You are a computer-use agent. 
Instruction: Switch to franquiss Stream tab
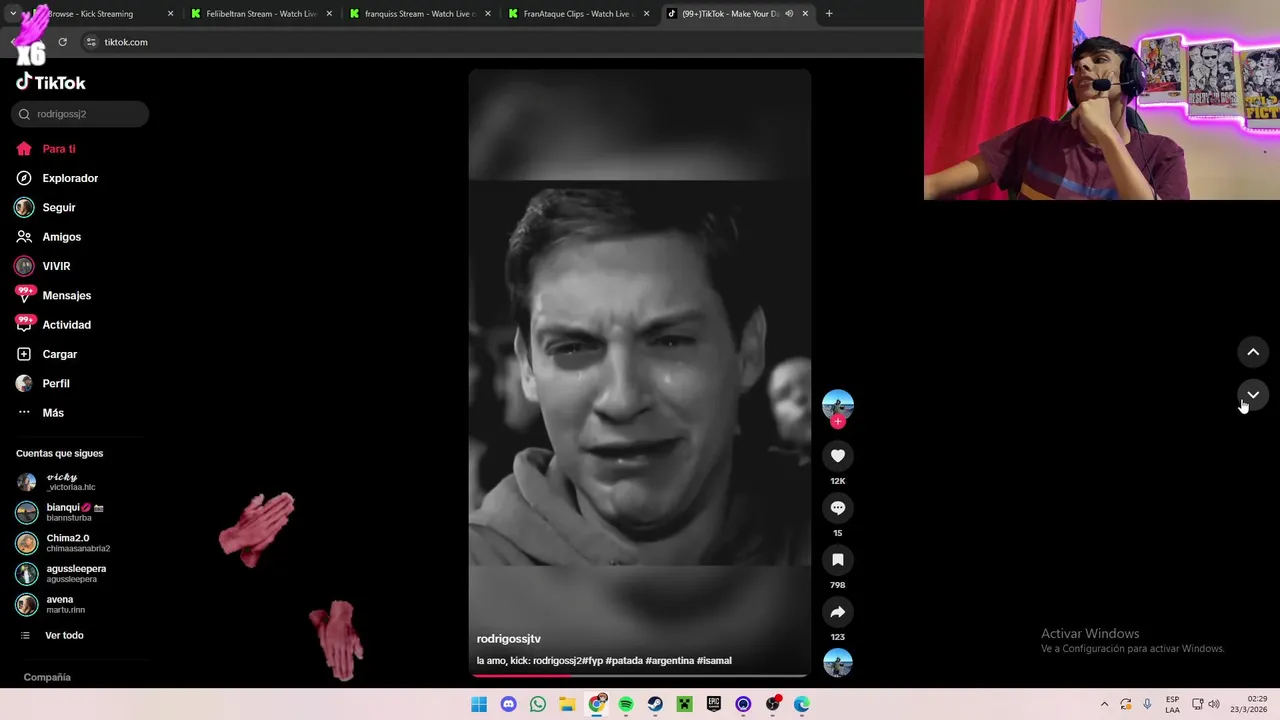[x=420, y=14]
